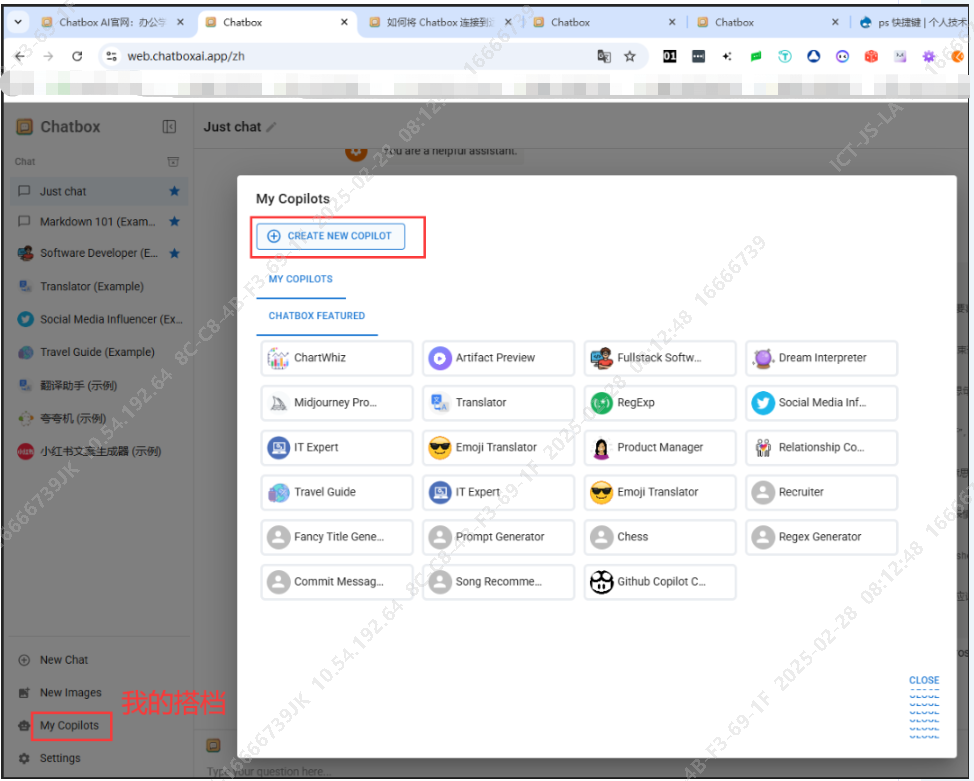This screenshot has height=781, width=974.
Task: Open the 夸夸机 (示例) chat
Action: 99,419
